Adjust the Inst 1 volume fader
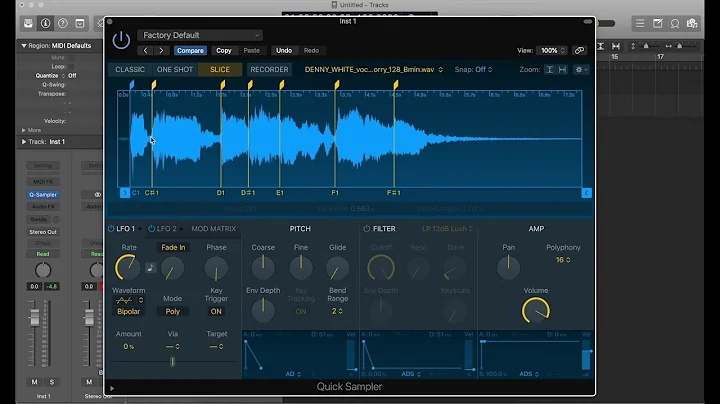 click(34, 317)
